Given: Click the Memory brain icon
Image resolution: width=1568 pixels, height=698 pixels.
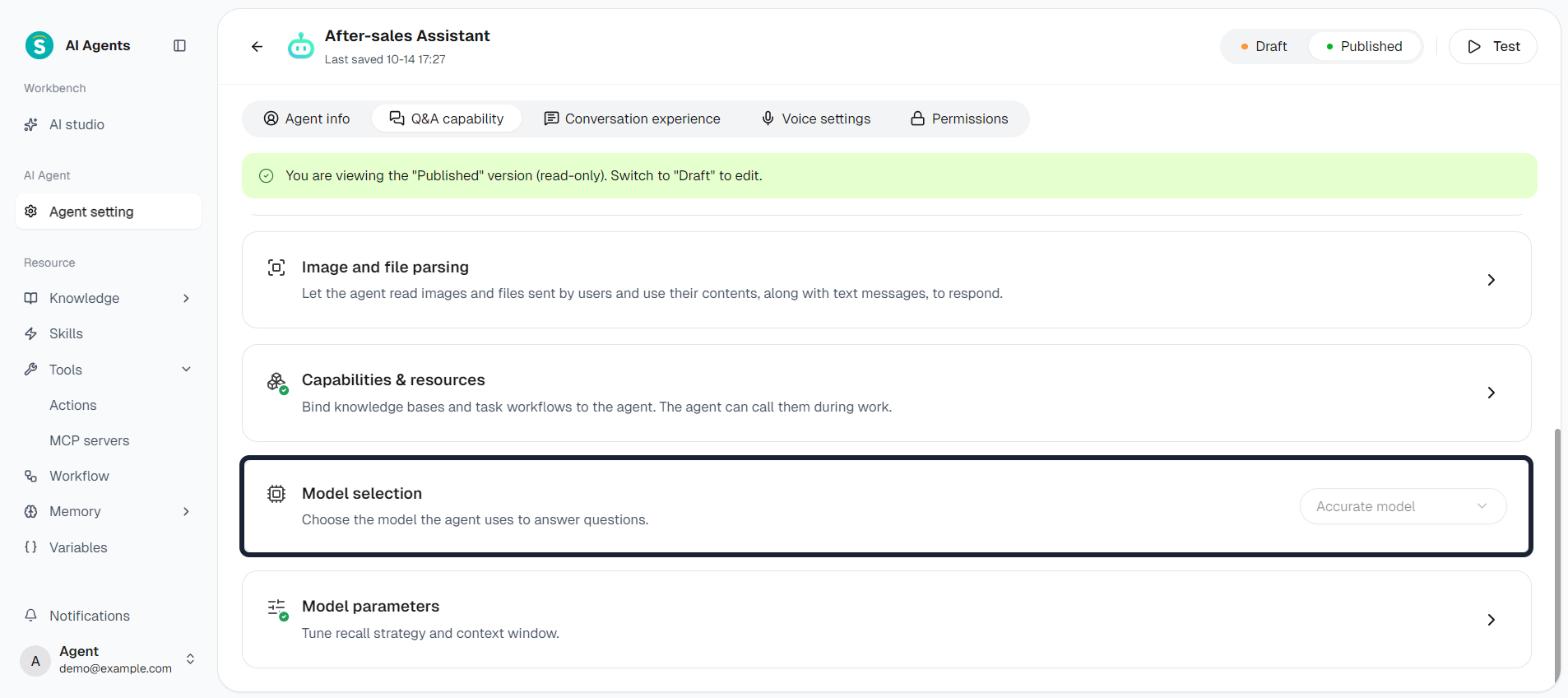Looking at the screenshot, I should [31, 511].
